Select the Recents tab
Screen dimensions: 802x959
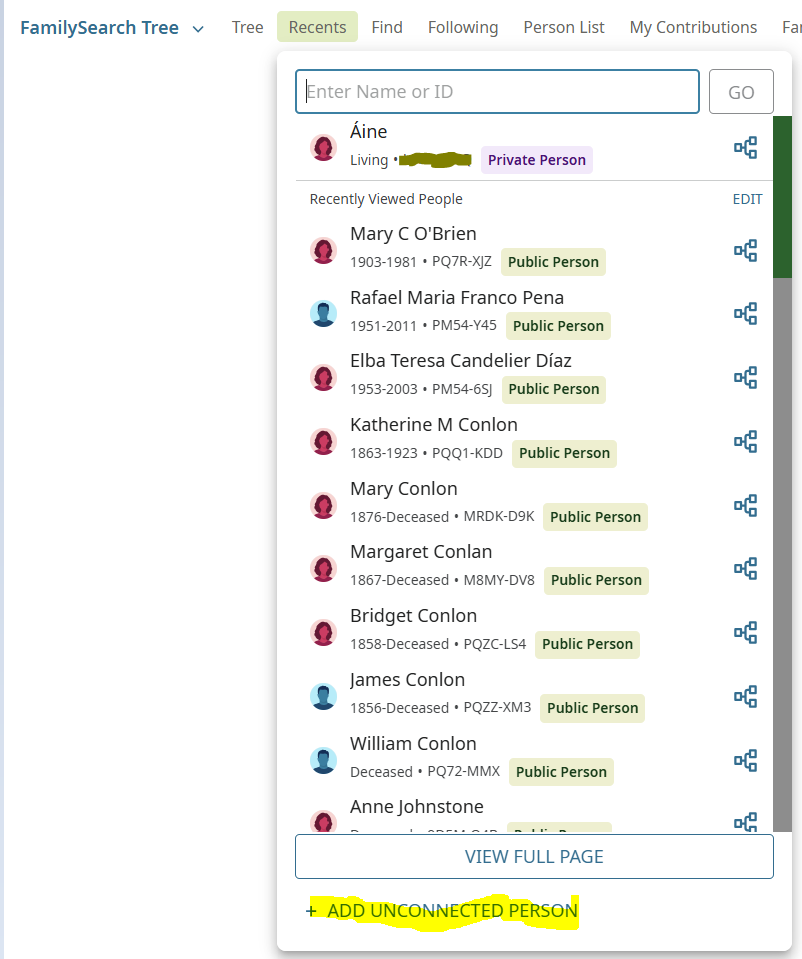click(x=317, y=27)
